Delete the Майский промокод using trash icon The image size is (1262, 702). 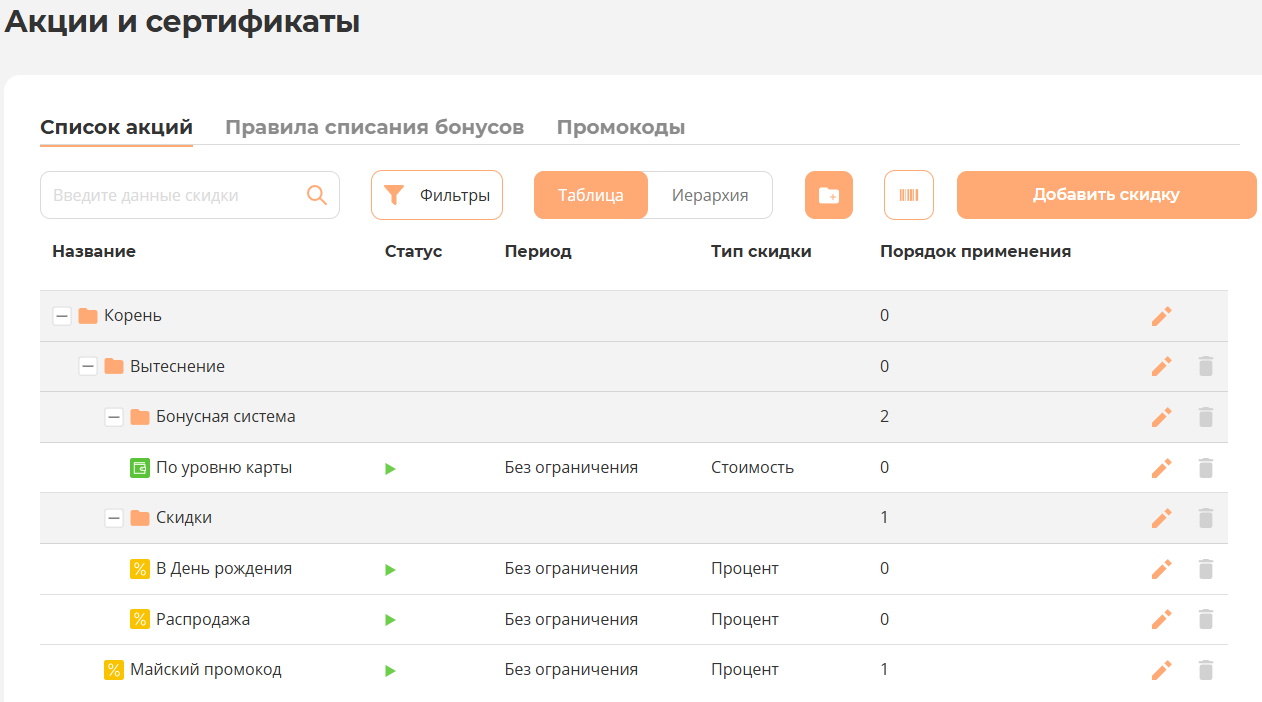1205,670
